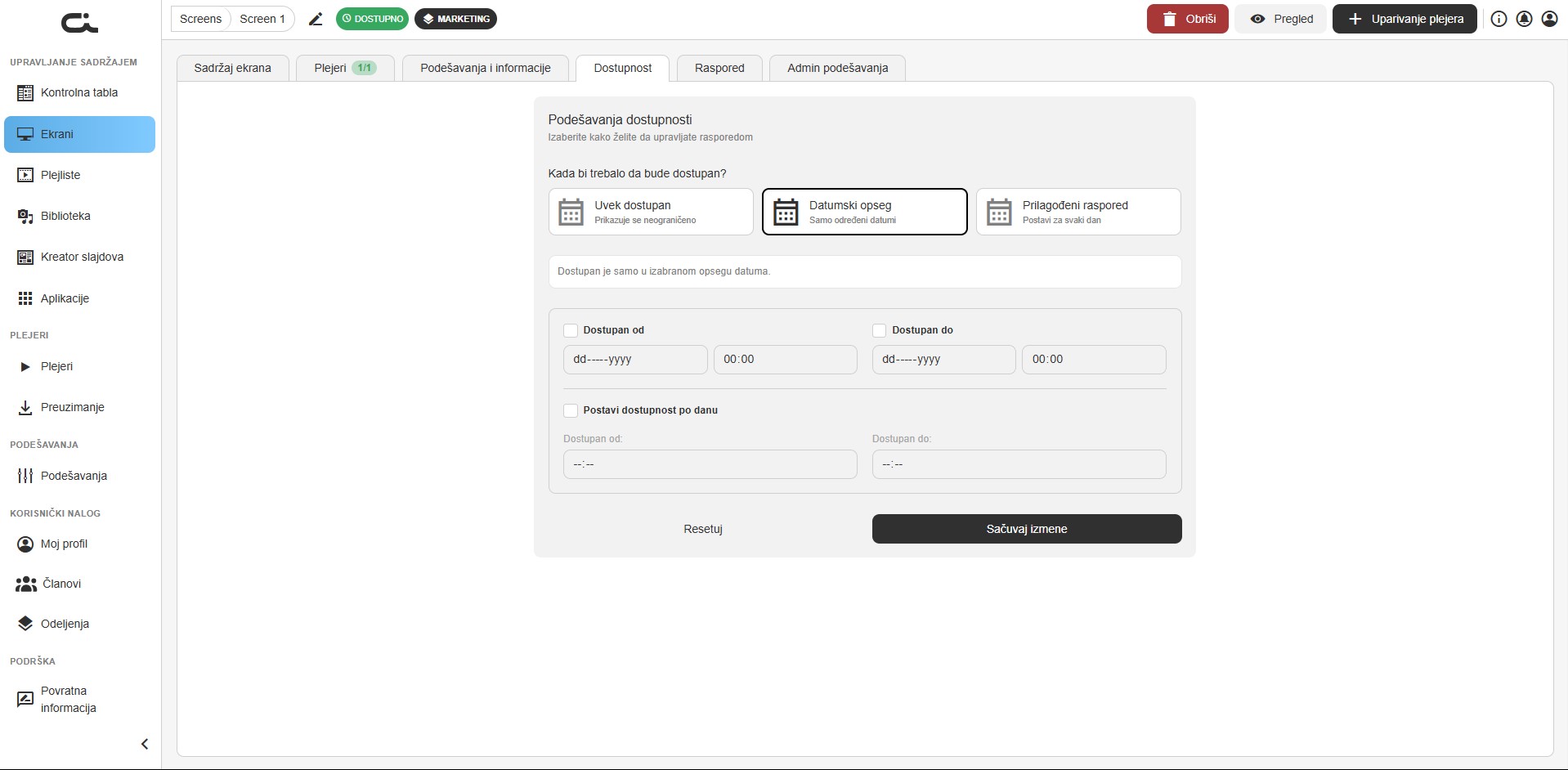Select the Dostupnost tab
Image resolution: width=1568 pixels, height=770 pixels.
[x=623, y=68]
